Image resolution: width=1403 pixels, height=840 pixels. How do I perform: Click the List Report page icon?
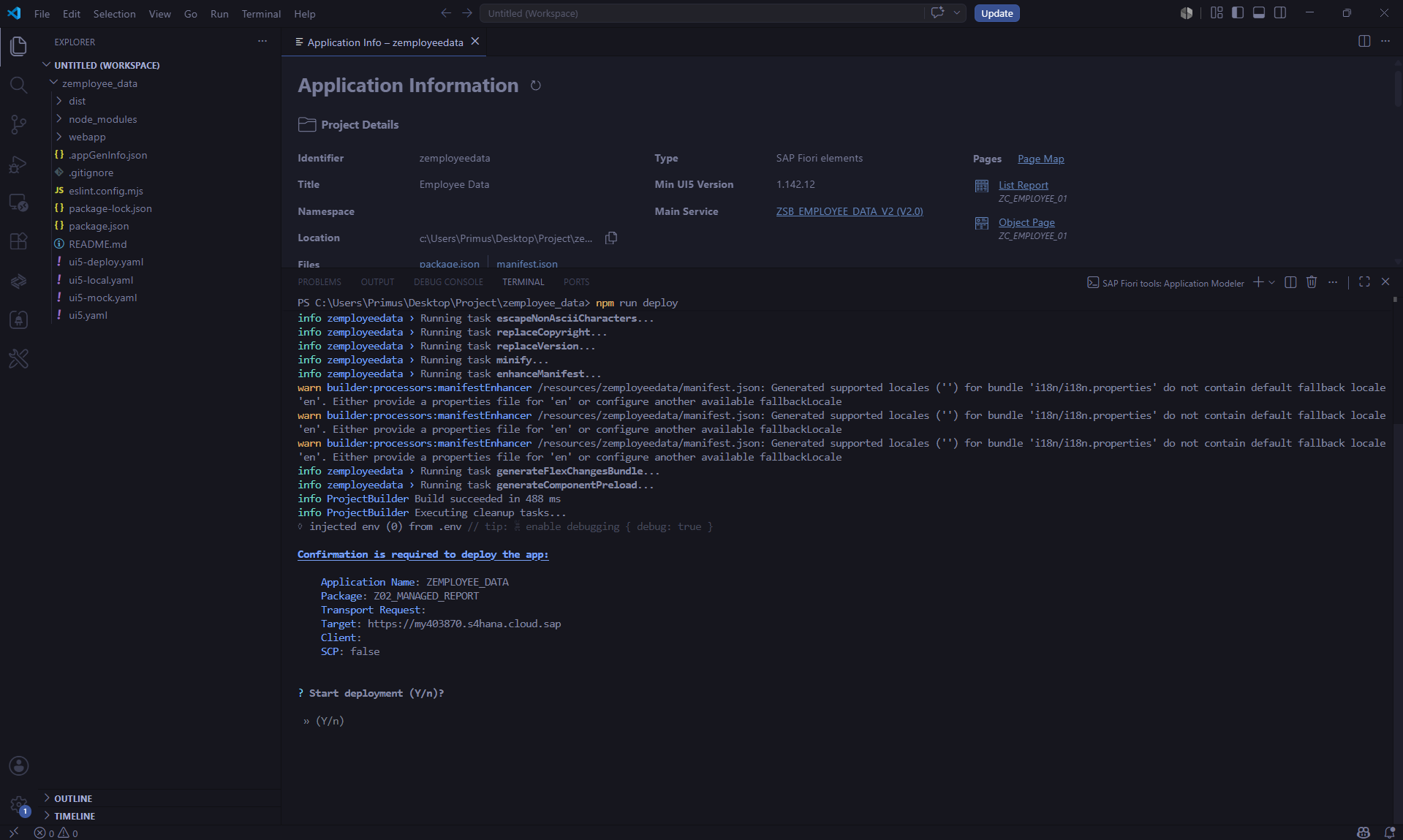click(x=982, y=186)
